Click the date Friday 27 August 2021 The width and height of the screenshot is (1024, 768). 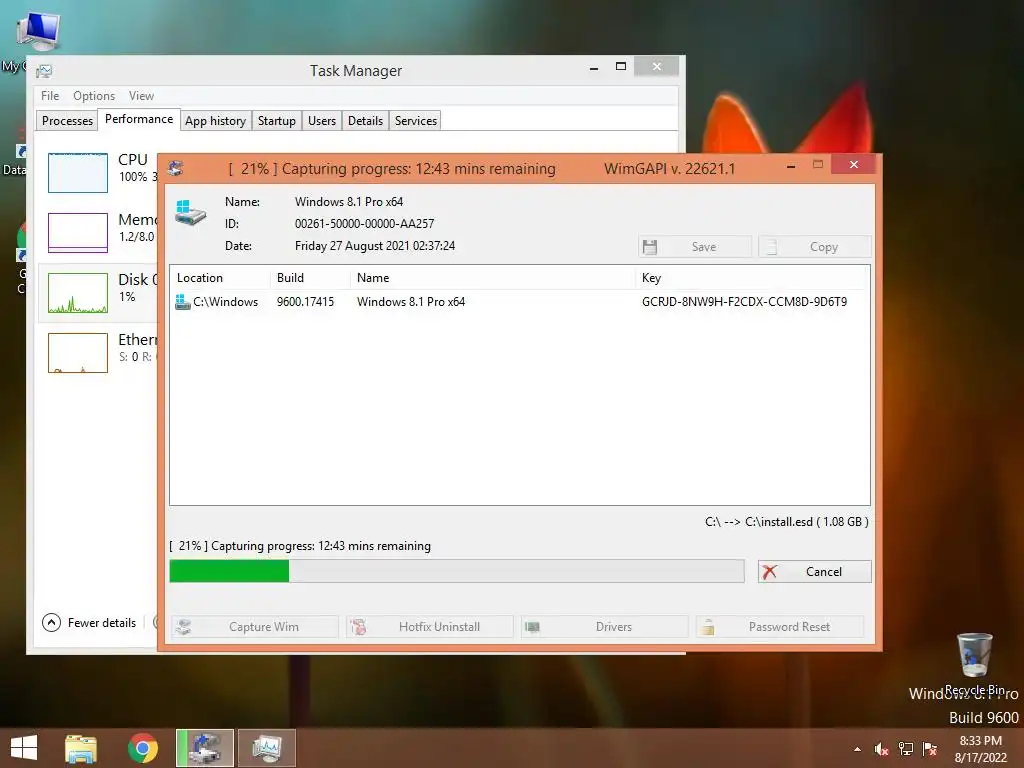pyautogui.click(x=375, y=246)
